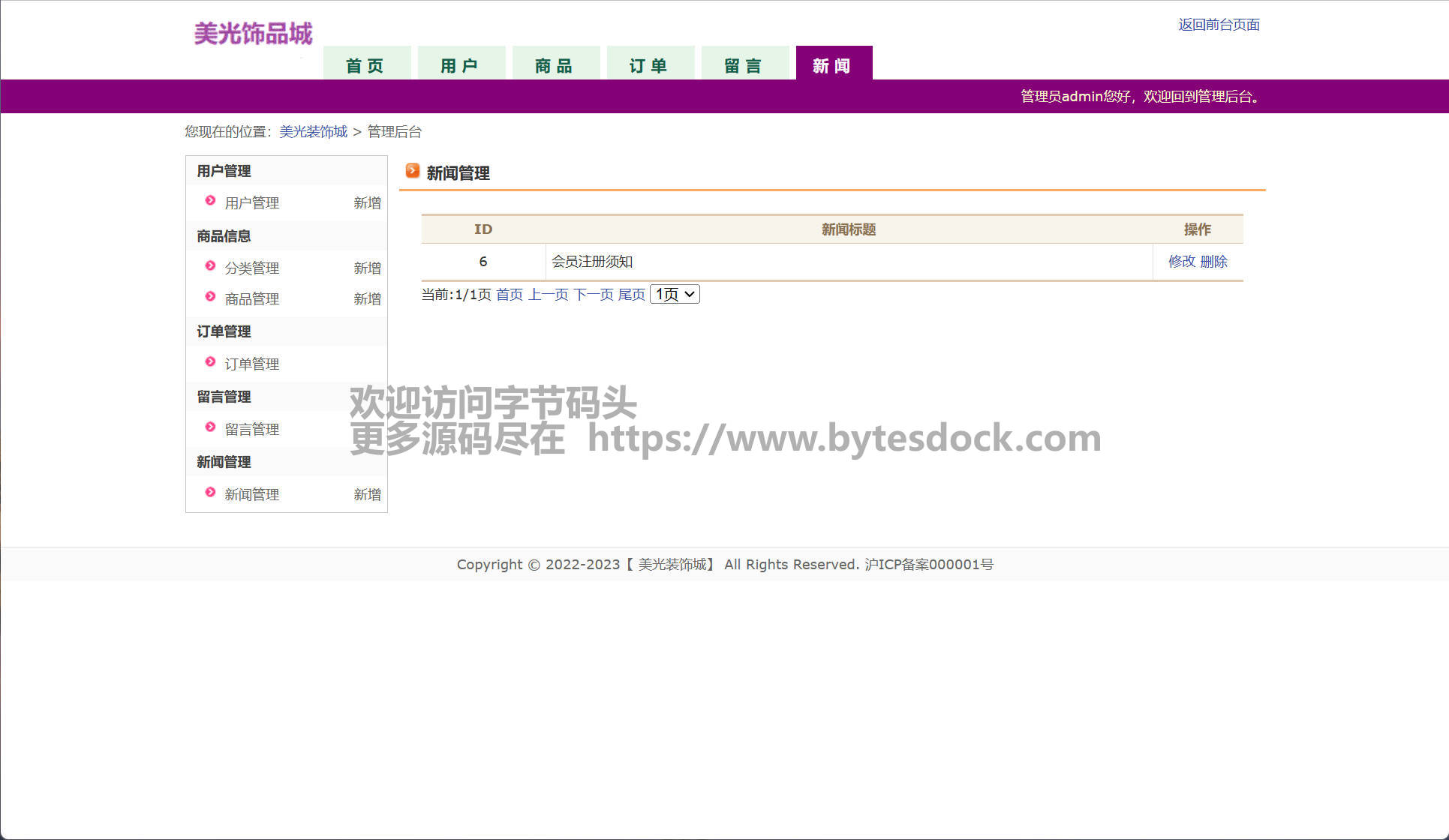1449x840 pixels.
Task: Click bullet icon beside 留言管理
Action: pos(210,427)
